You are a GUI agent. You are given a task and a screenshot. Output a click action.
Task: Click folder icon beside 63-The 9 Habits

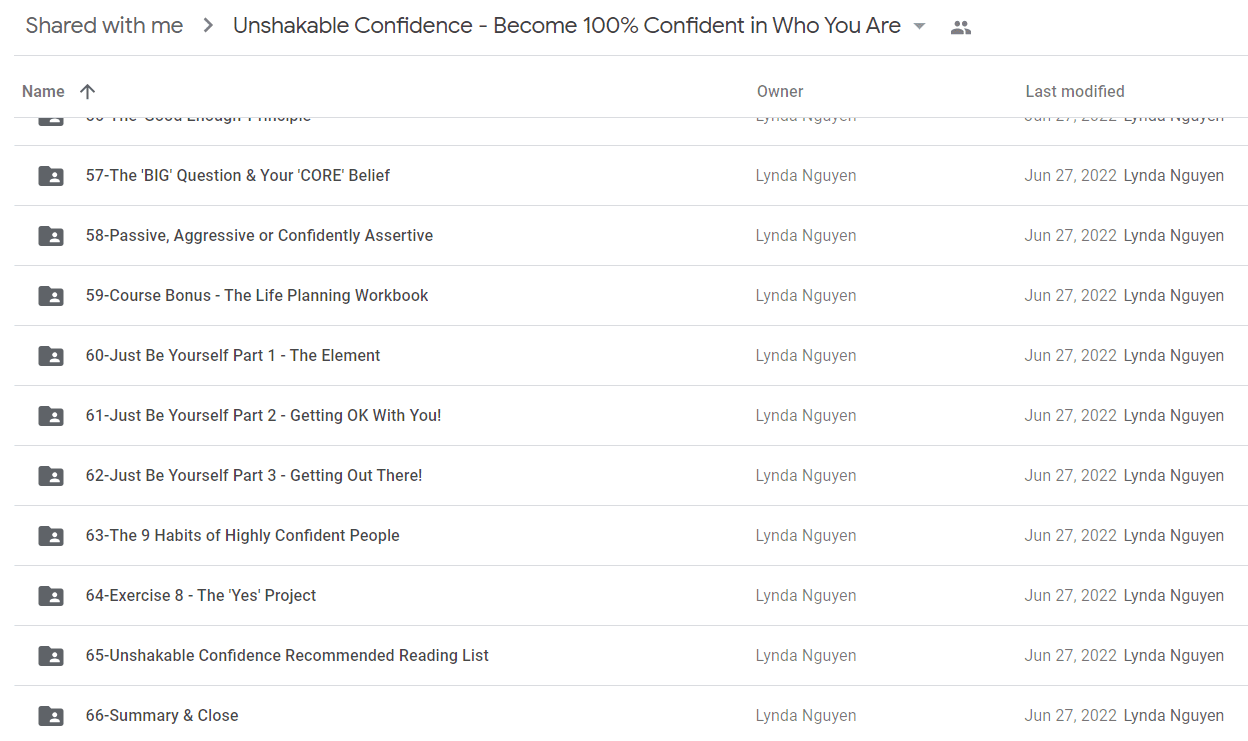click(51, 536)
